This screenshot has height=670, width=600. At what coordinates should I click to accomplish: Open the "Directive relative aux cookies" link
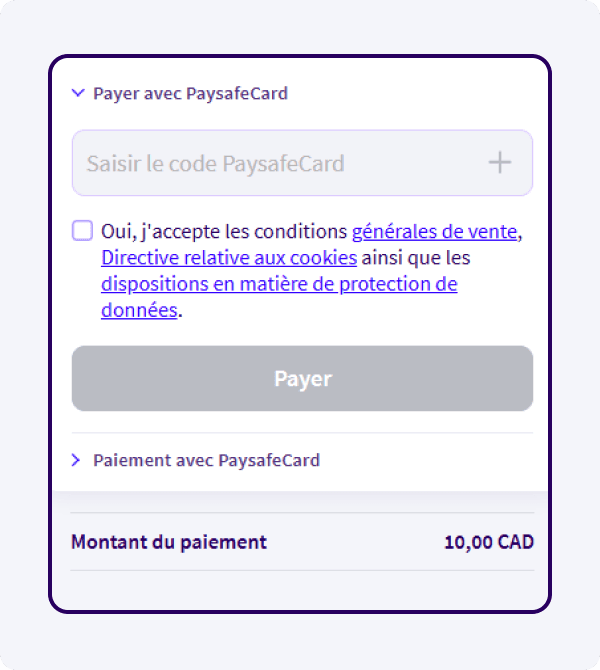pos(229,258)
